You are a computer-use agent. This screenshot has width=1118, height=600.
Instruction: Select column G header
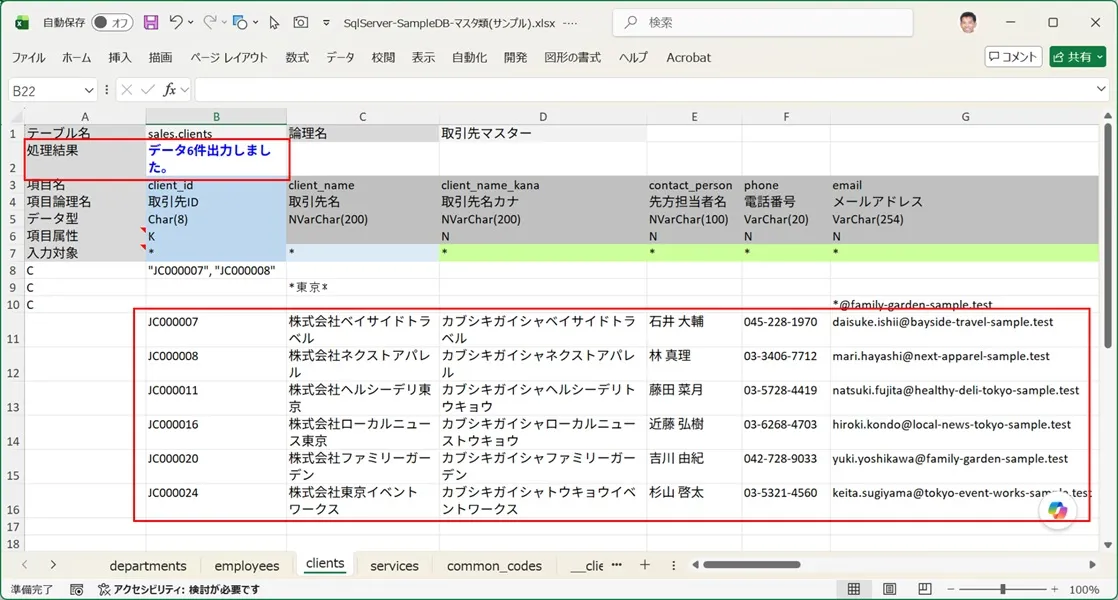965,116
